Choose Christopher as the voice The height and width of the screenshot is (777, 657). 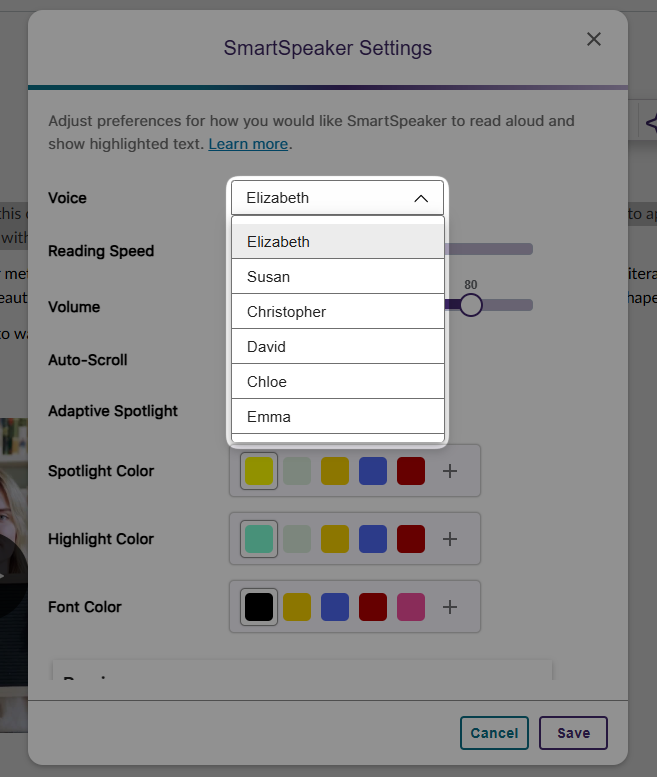(337, 312)
